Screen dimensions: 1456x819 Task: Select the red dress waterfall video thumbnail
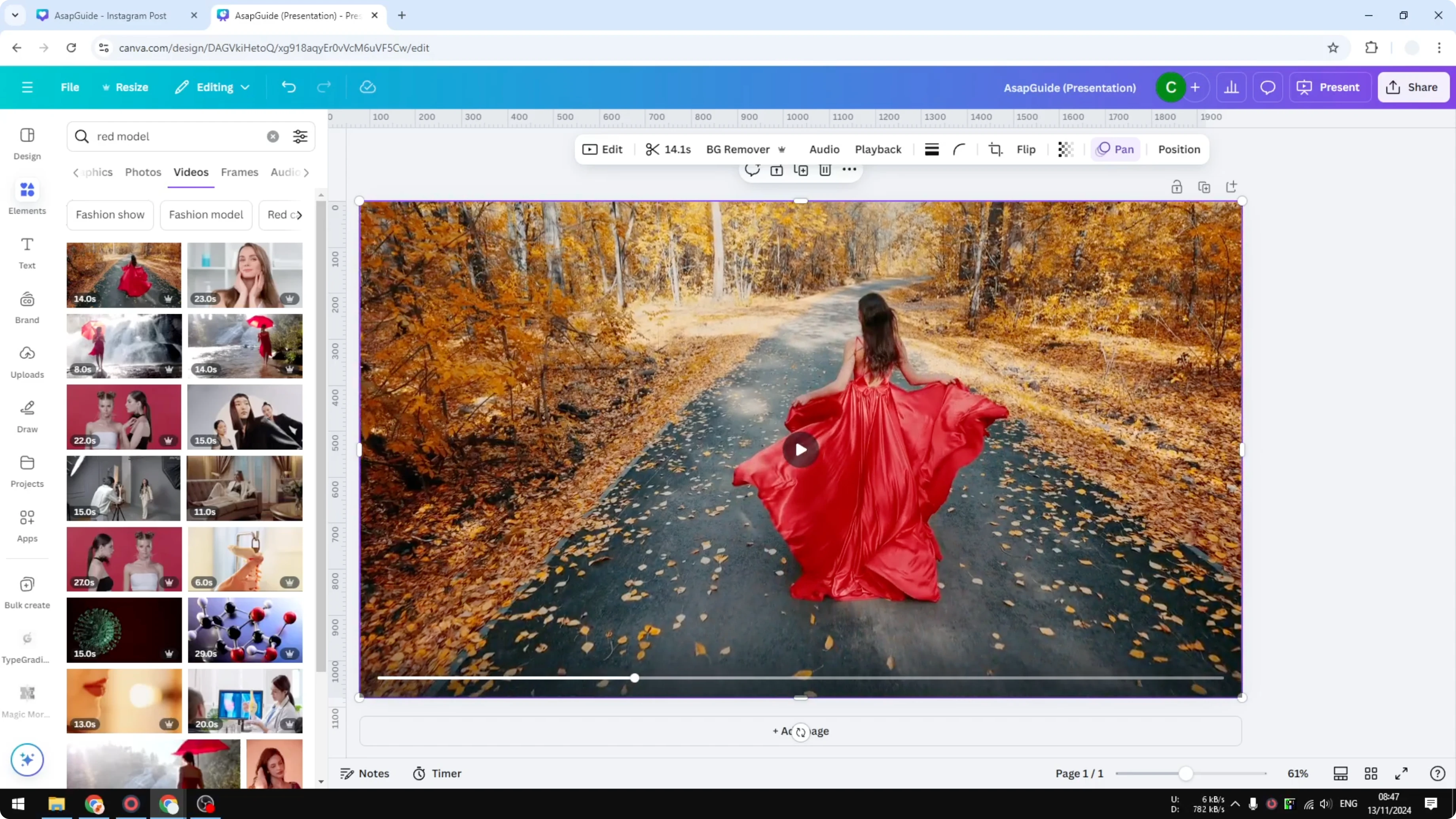[x=124, y=346]
